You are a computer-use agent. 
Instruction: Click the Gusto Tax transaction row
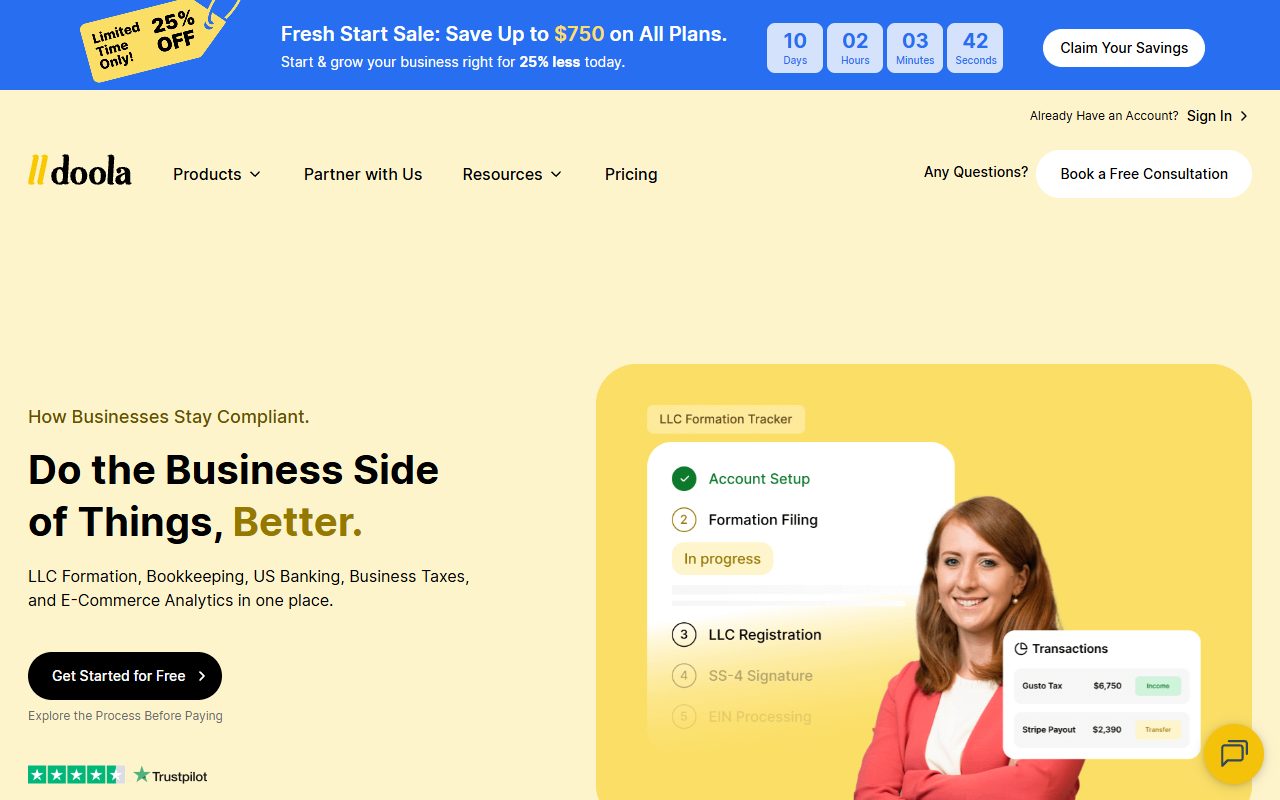click(1101, 686)
